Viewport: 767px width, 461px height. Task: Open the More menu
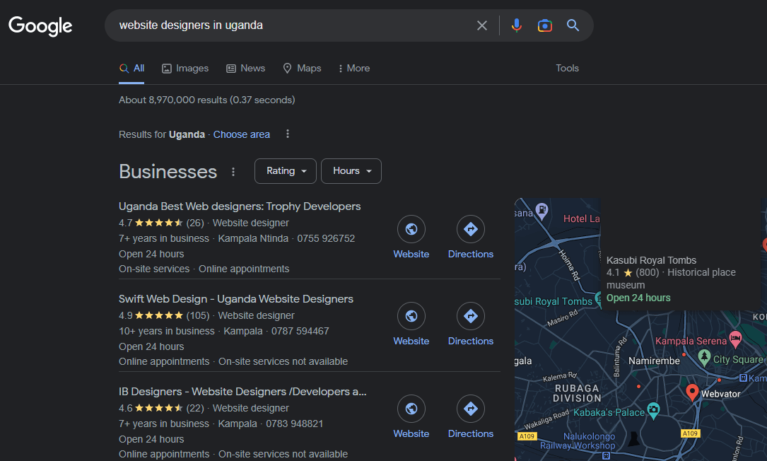pos(354,69)
